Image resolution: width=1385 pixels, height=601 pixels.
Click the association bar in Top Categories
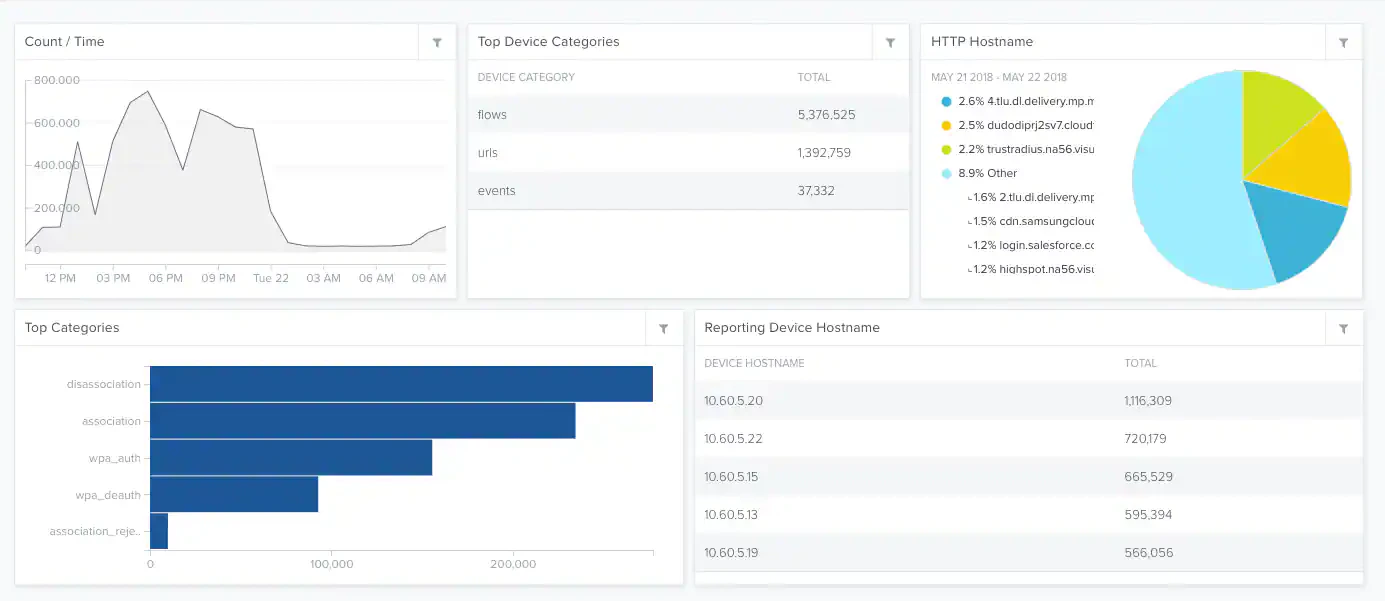(x=363, y=421)
